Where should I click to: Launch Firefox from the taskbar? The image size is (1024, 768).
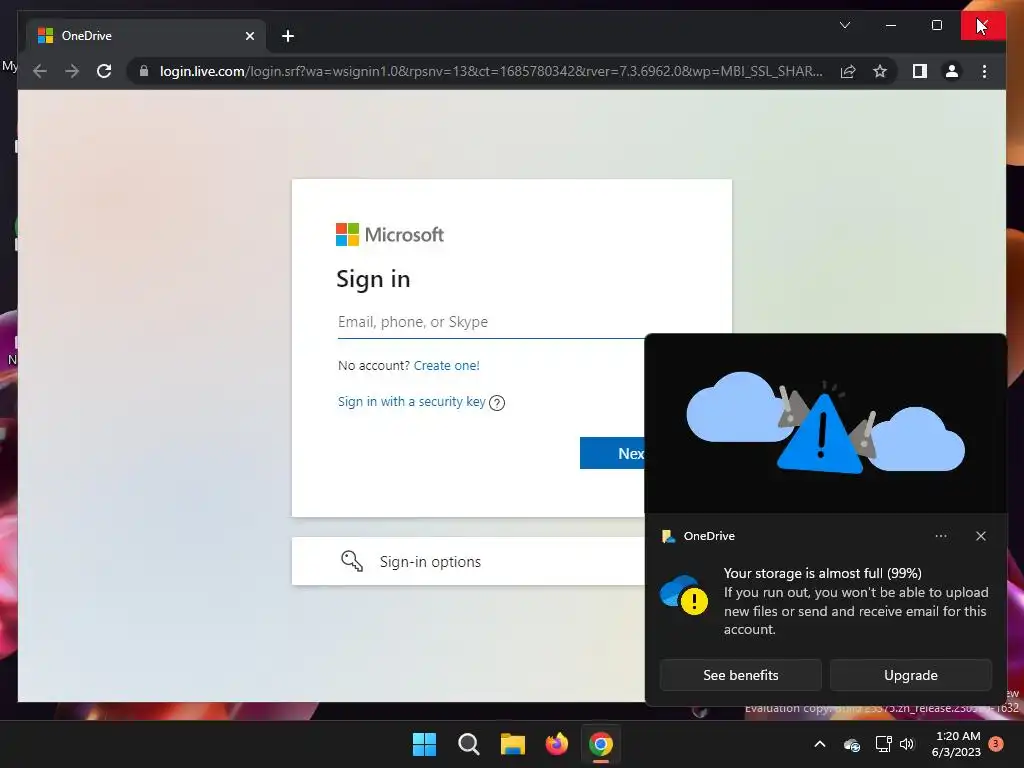(x=556, y=744)
